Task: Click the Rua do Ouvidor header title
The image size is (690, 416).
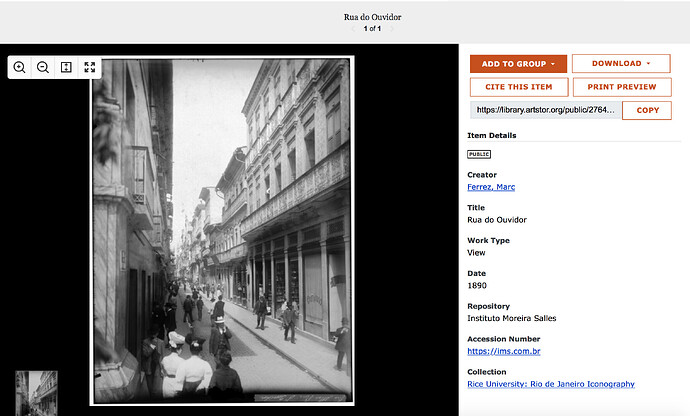Action: point(372,17)
